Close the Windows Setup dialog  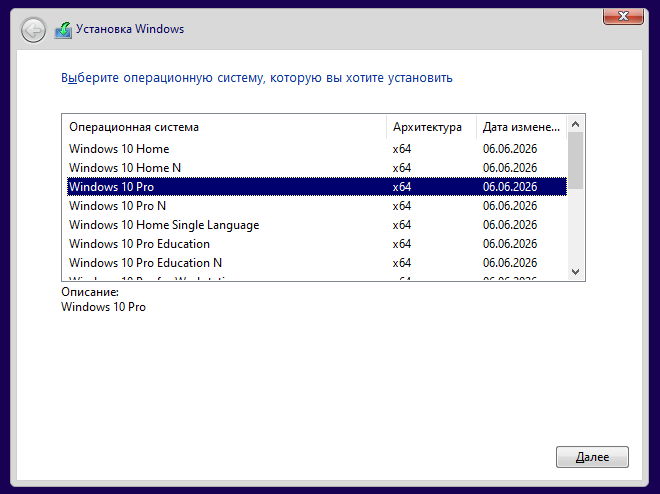623,16
